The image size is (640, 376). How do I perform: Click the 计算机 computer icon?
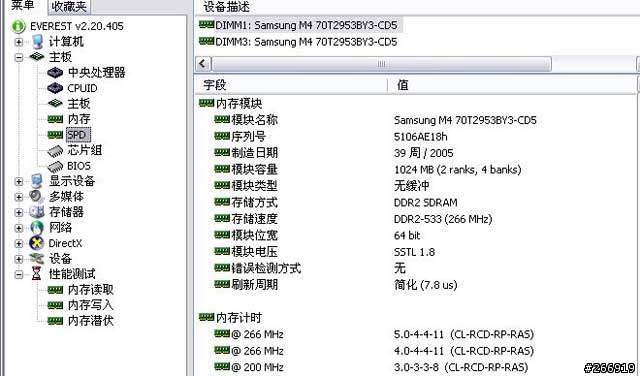pos(37,42)
